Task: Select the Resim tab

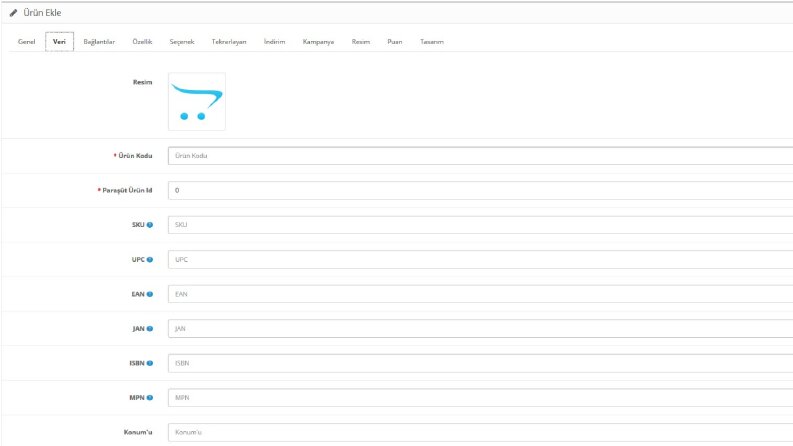Action: click(361, 42)
